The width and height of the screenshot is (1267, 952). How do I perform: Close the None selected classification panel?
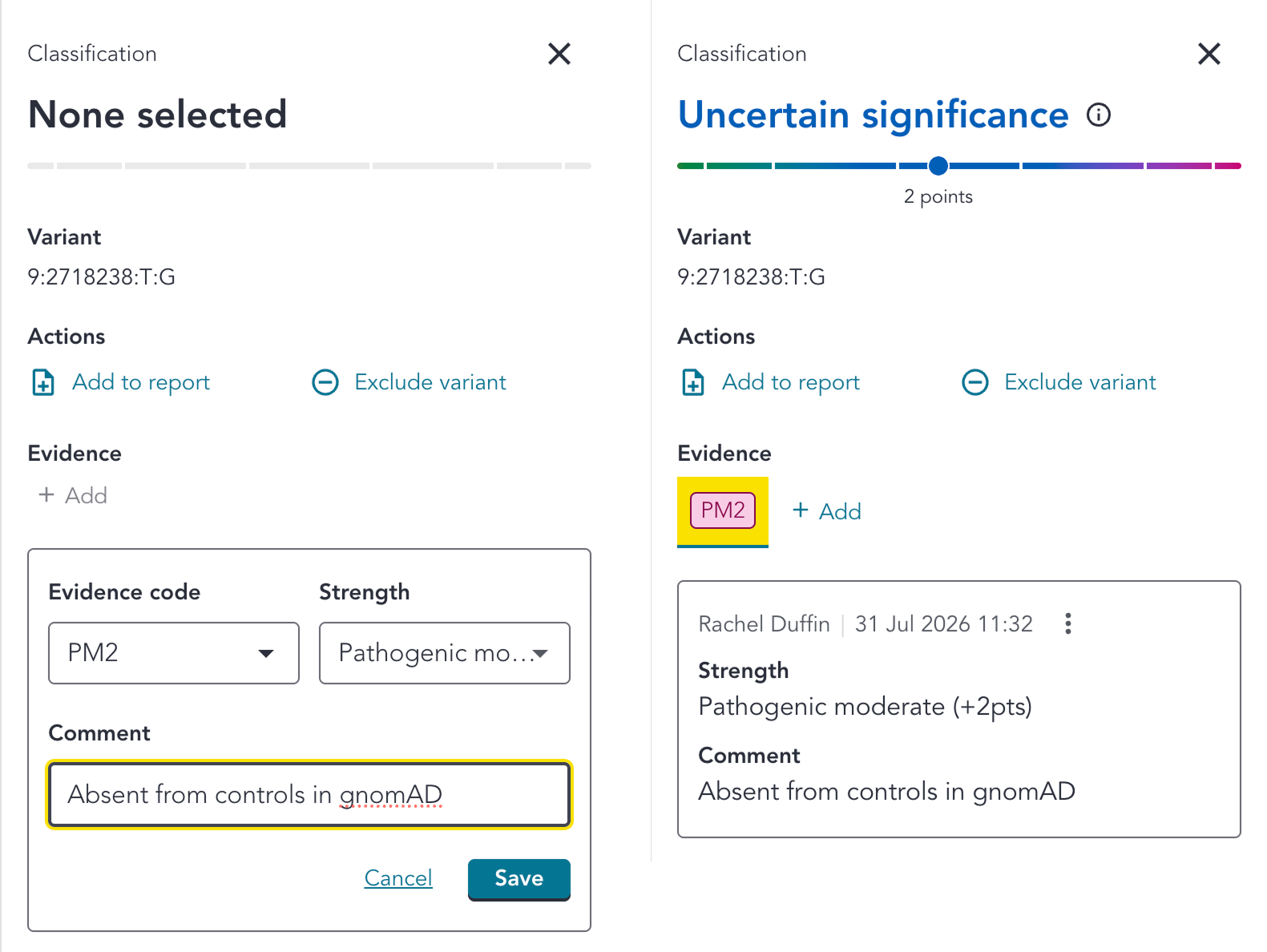559,54
